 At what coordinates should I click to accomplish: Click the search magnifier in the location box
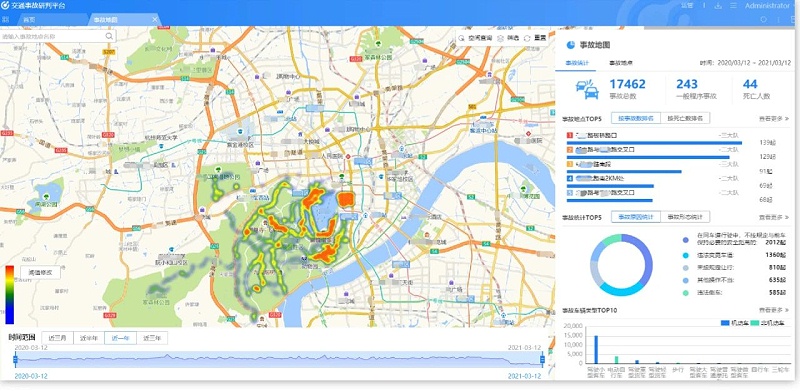pyautogui.click(x=109, y=36)
